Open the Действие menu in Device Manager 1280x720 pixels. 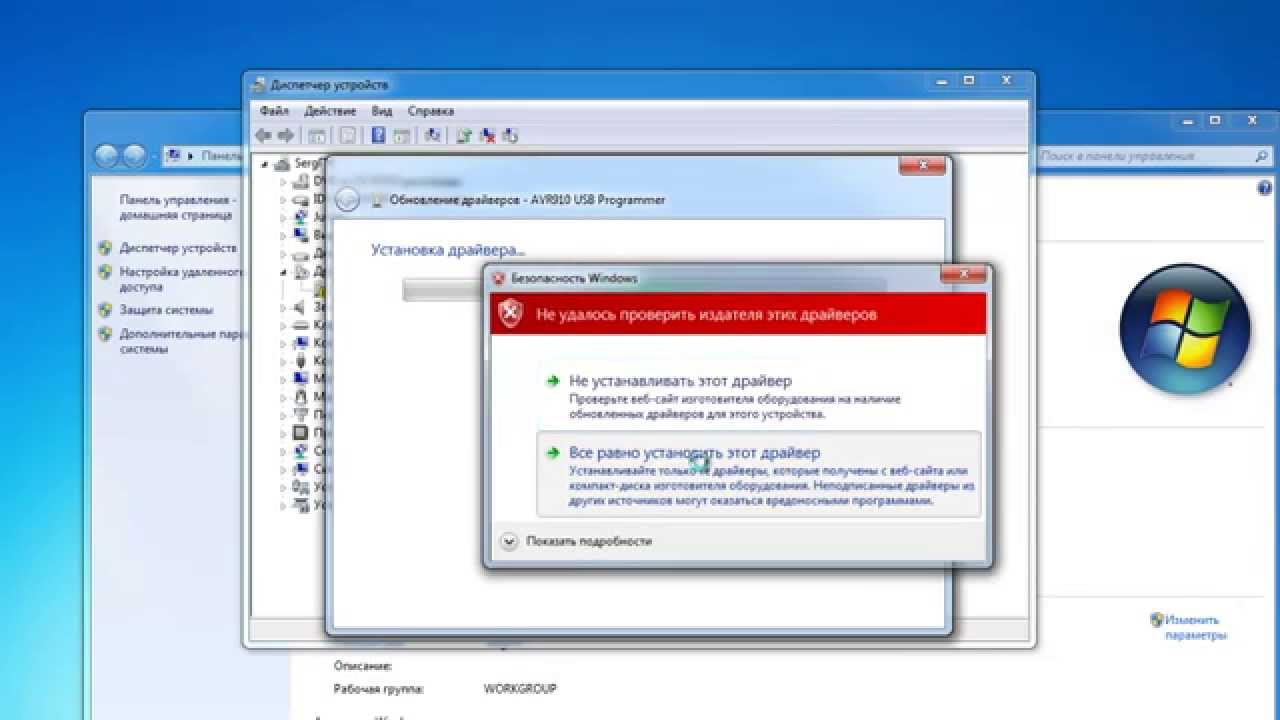pyautogui.click(x=330, y=111)
